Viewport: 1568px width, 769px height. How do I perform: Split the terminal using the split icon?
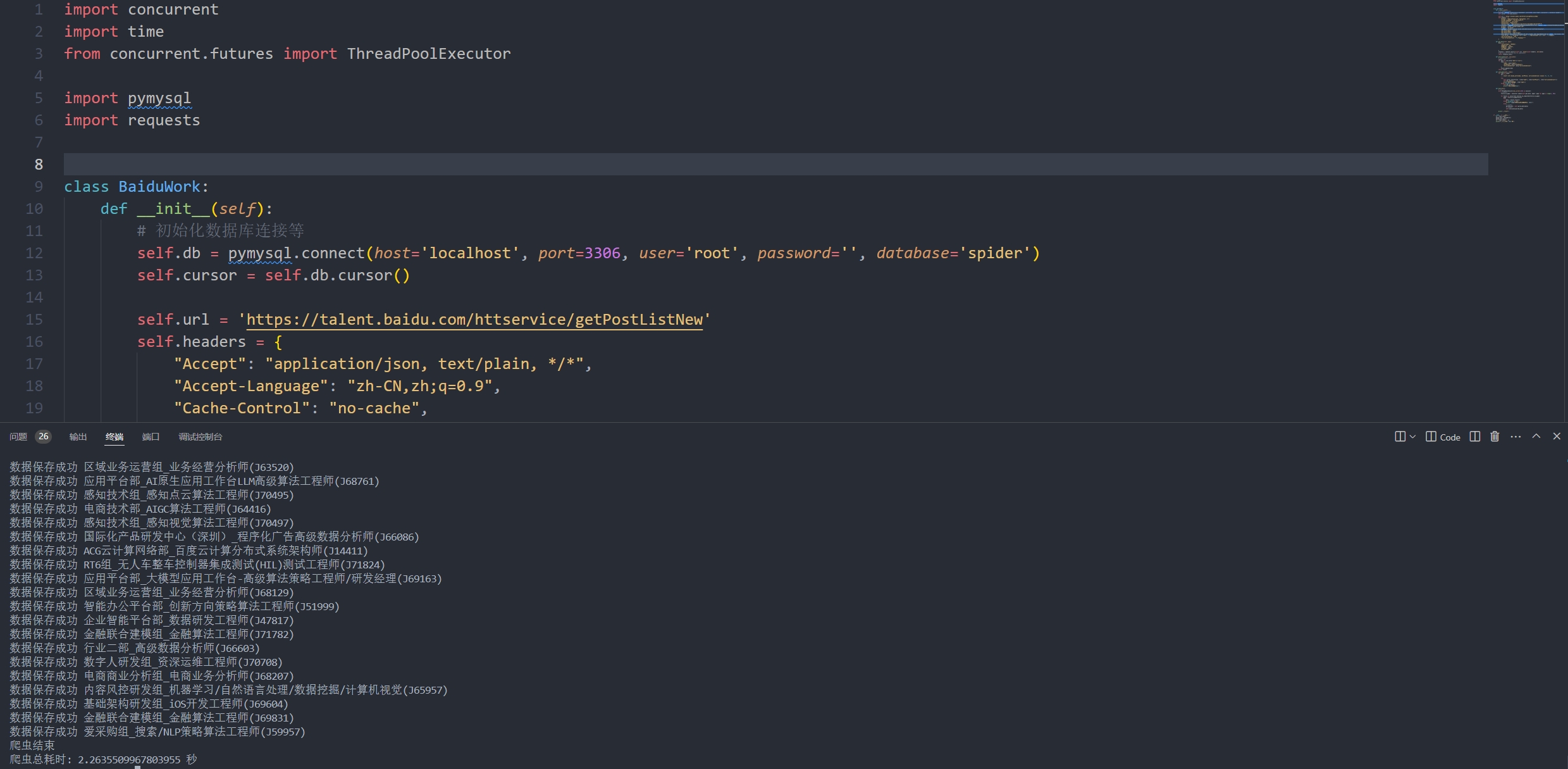pos(1474,437)
